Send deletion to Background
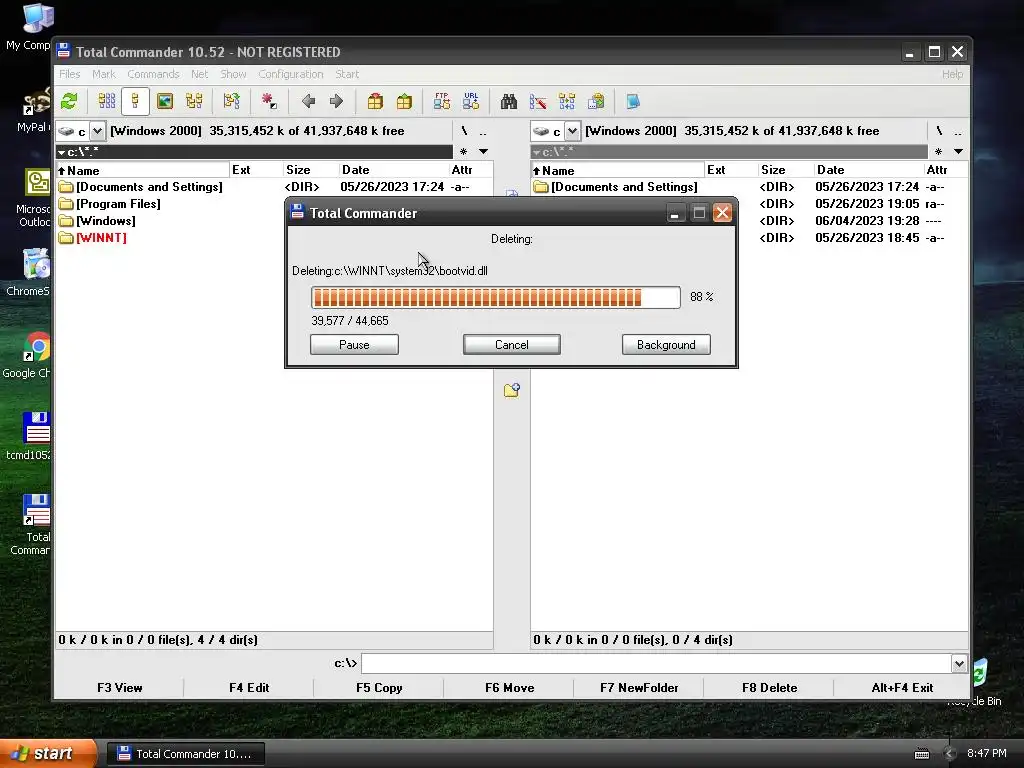 [x=666, y=345]
